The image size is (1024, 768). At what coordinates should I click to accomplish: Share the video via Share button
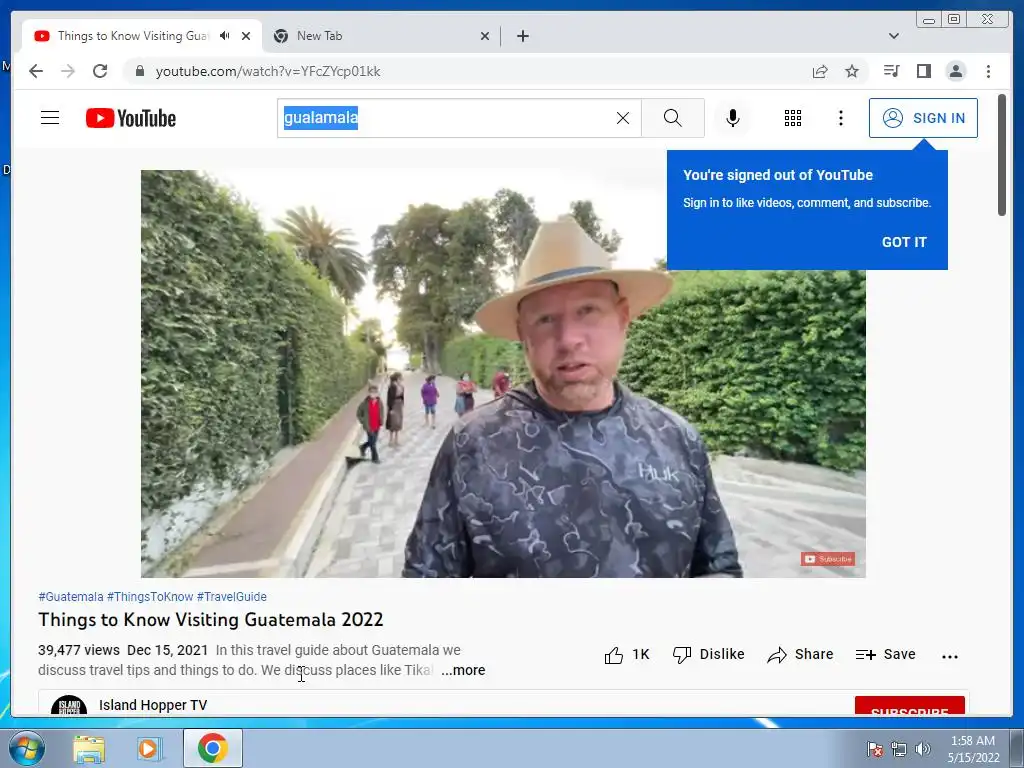click(x=800, y=654)
